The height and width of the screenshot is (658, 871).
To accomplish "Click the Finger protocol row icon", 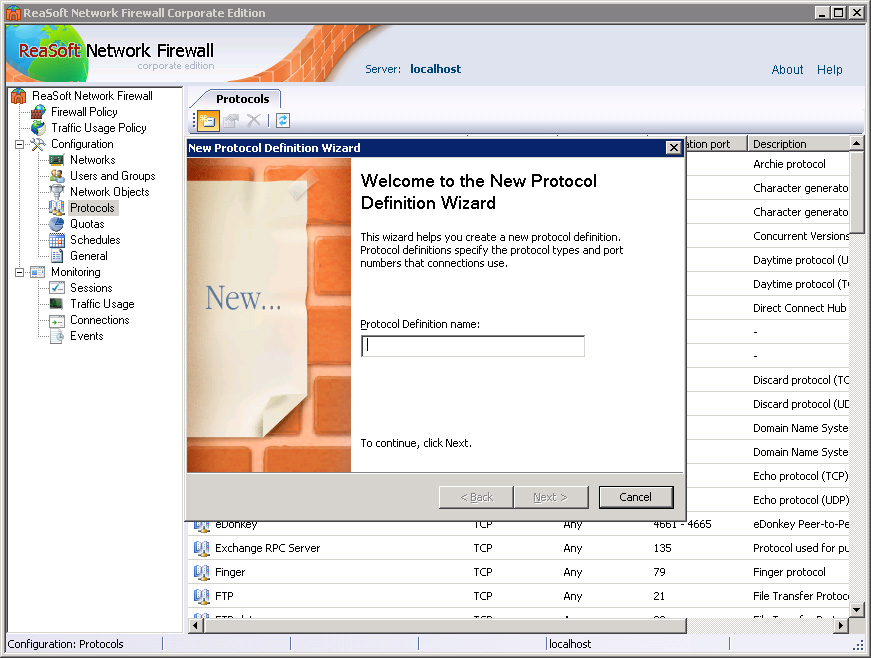I will (202, 572).
